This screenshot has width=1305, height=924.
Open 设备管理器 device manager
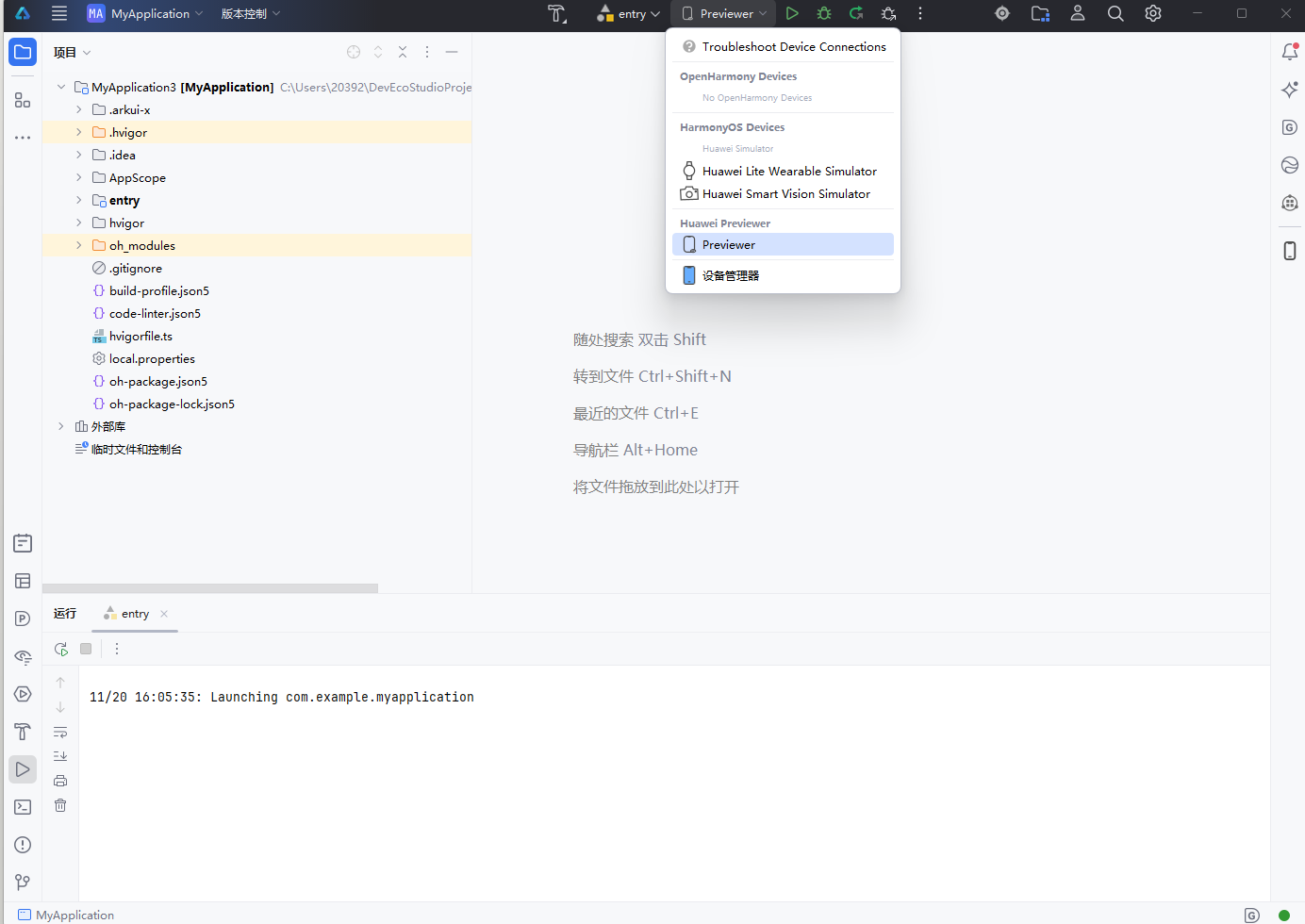784,275
